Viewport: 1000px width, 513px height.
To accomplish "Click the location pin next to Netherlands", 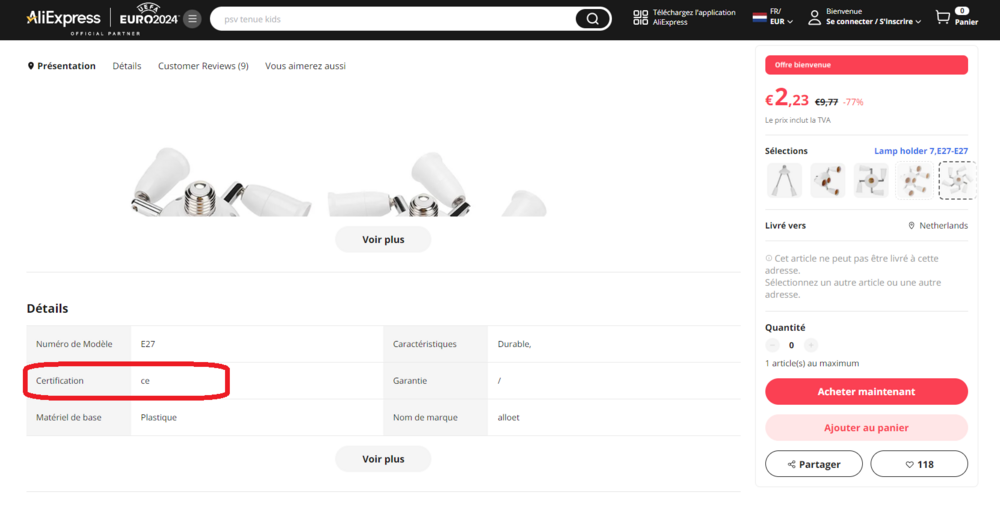I will coord(911,226).
